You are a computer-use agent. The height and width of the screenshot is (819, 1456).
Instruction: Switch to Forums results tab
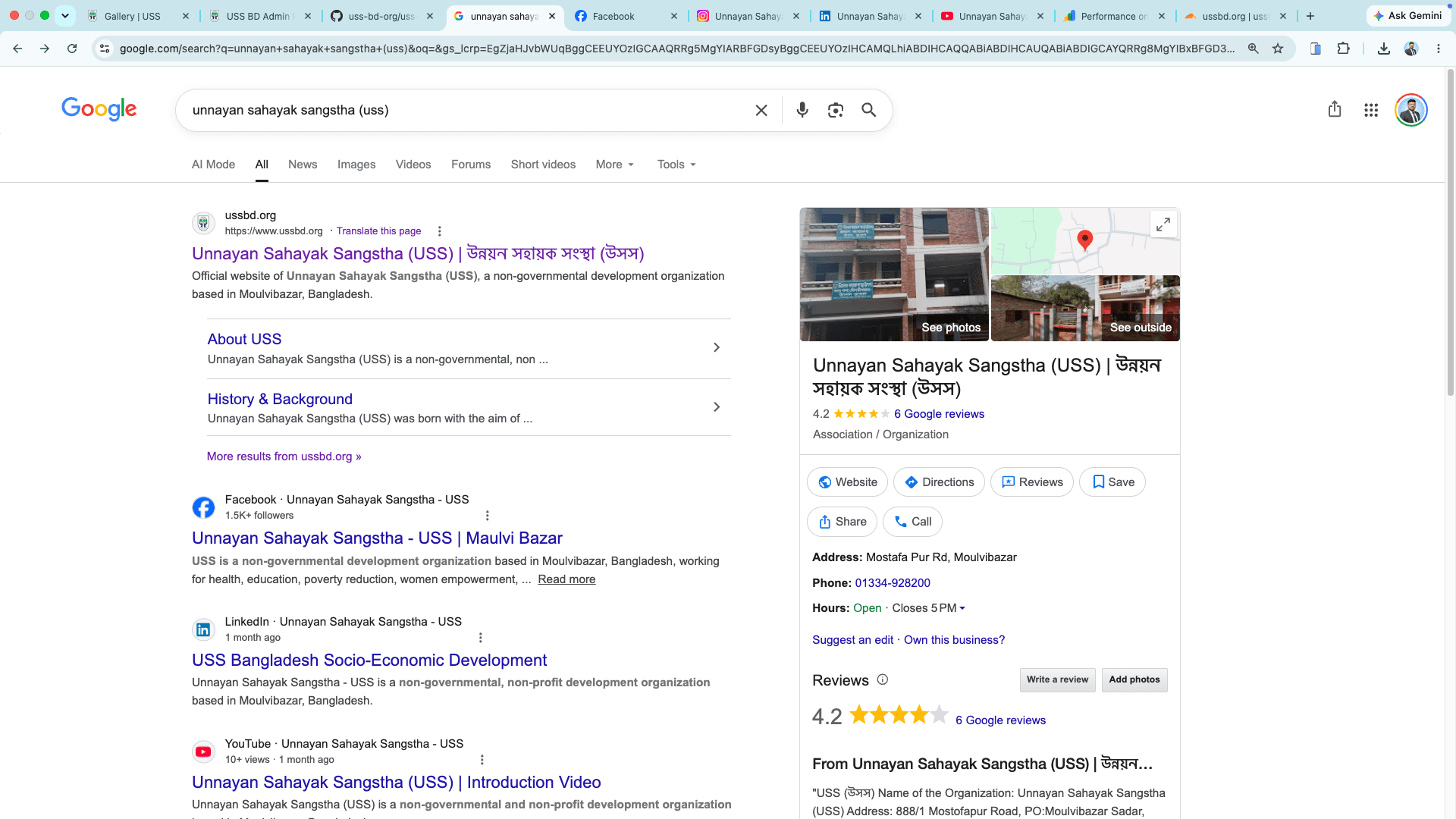471,165
